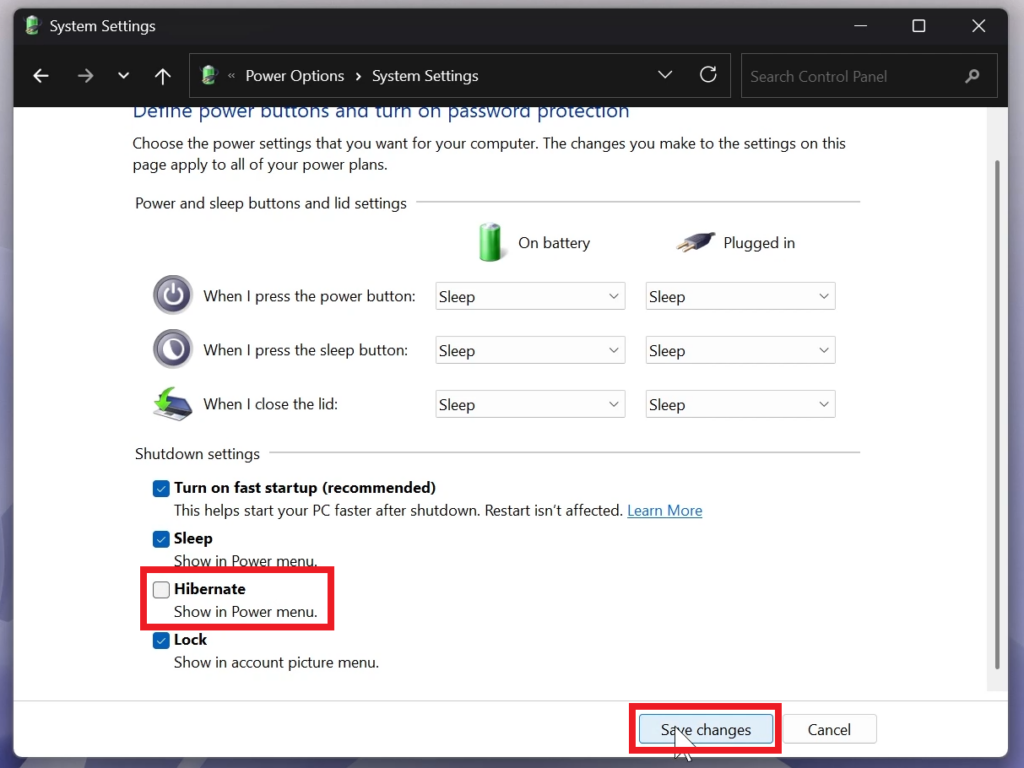Image resolution: width=1024 pixels, height=768 pixels.
Task: Click the laptop lid close icon
Action: (x=172, y=404)
